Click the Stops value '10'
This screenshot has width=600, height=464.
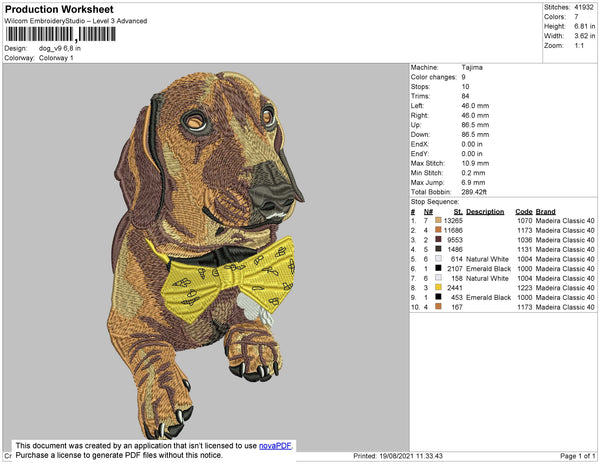coord(465,87)
